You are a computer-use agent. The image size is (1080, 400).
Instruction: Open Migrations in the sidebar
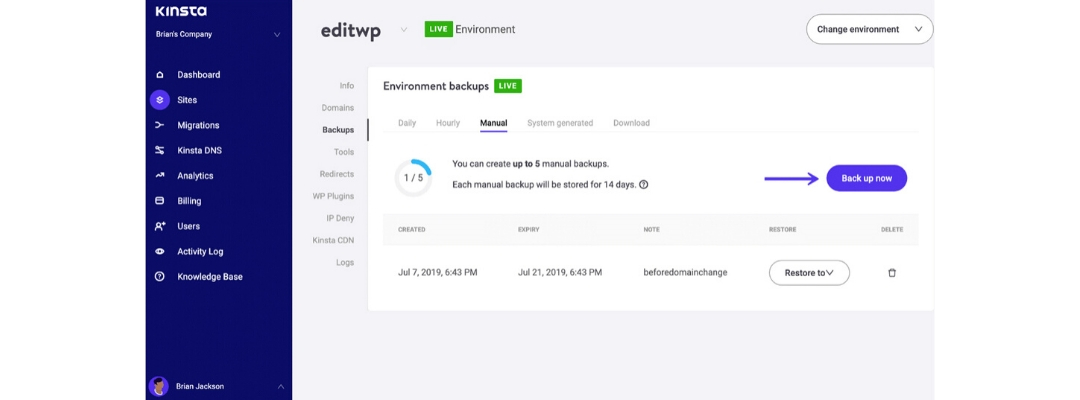pyautogui.click(x=198, y=125)
